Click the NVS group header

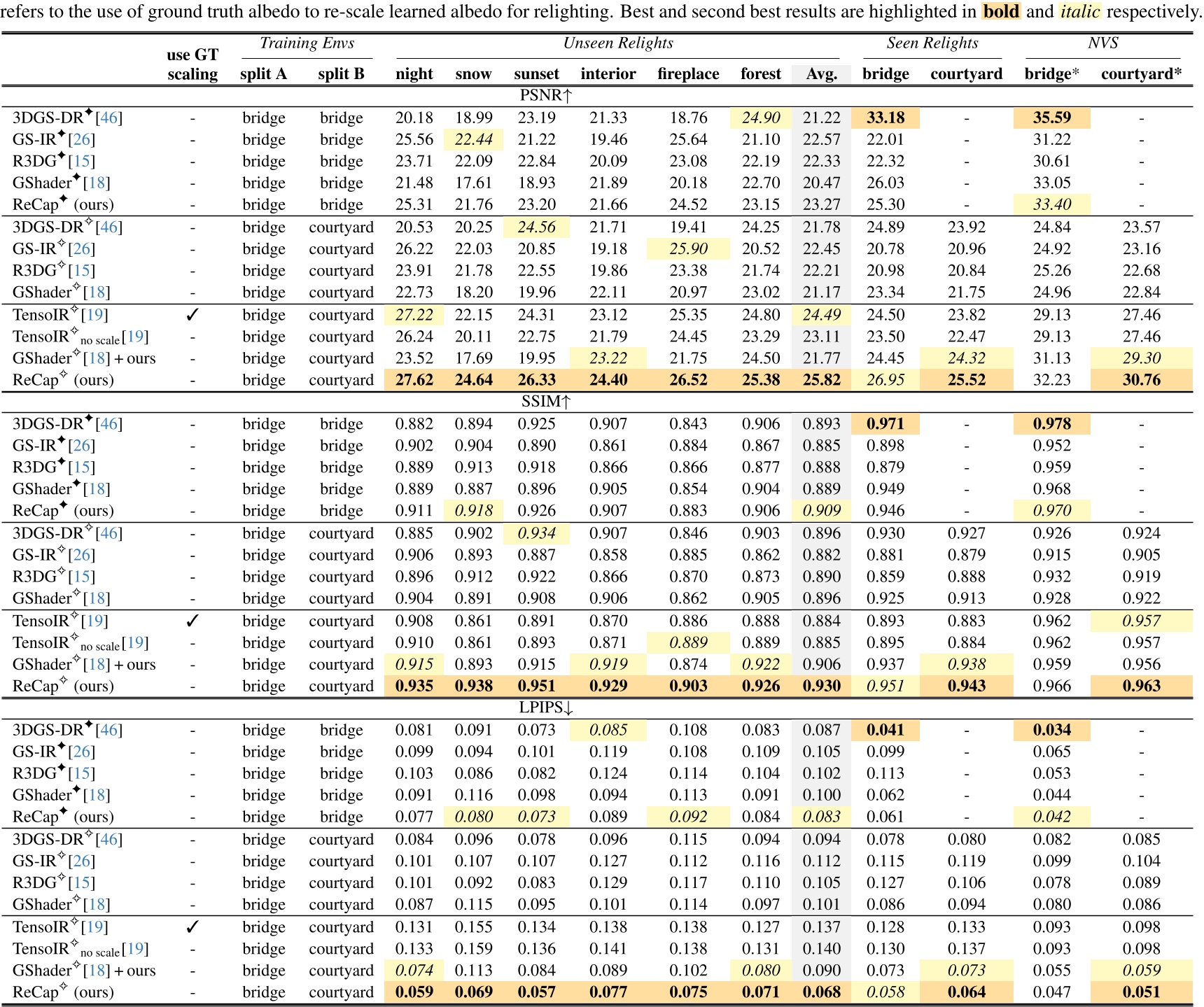(1102, 43)
